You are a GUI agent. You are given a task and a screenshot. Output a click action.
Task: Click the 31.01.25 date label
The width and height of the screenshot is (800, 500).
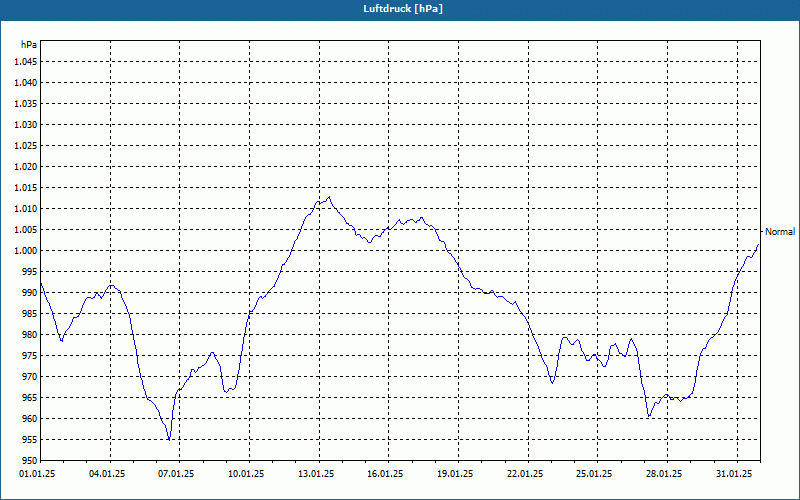click(x=734, y=474)
